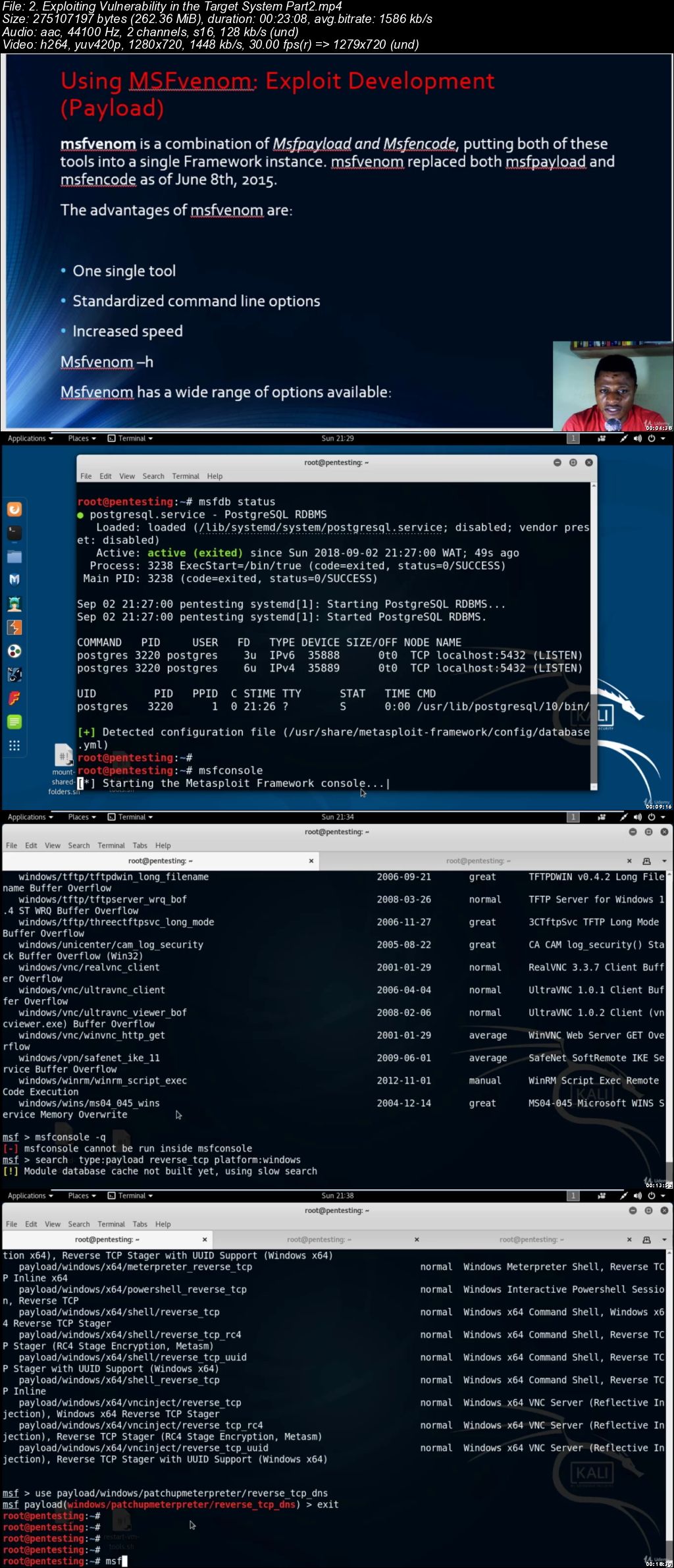Click recording camera icon in Sun 21:38 bar

[x=602, y=1196]
